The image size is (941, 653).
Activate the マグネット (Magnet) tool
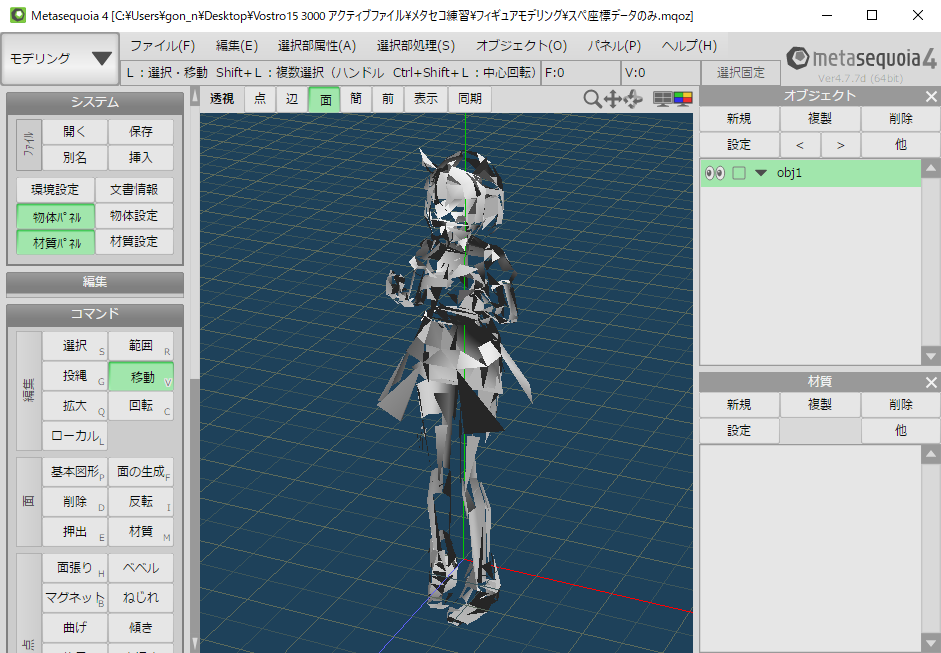[x=75, y=596]
